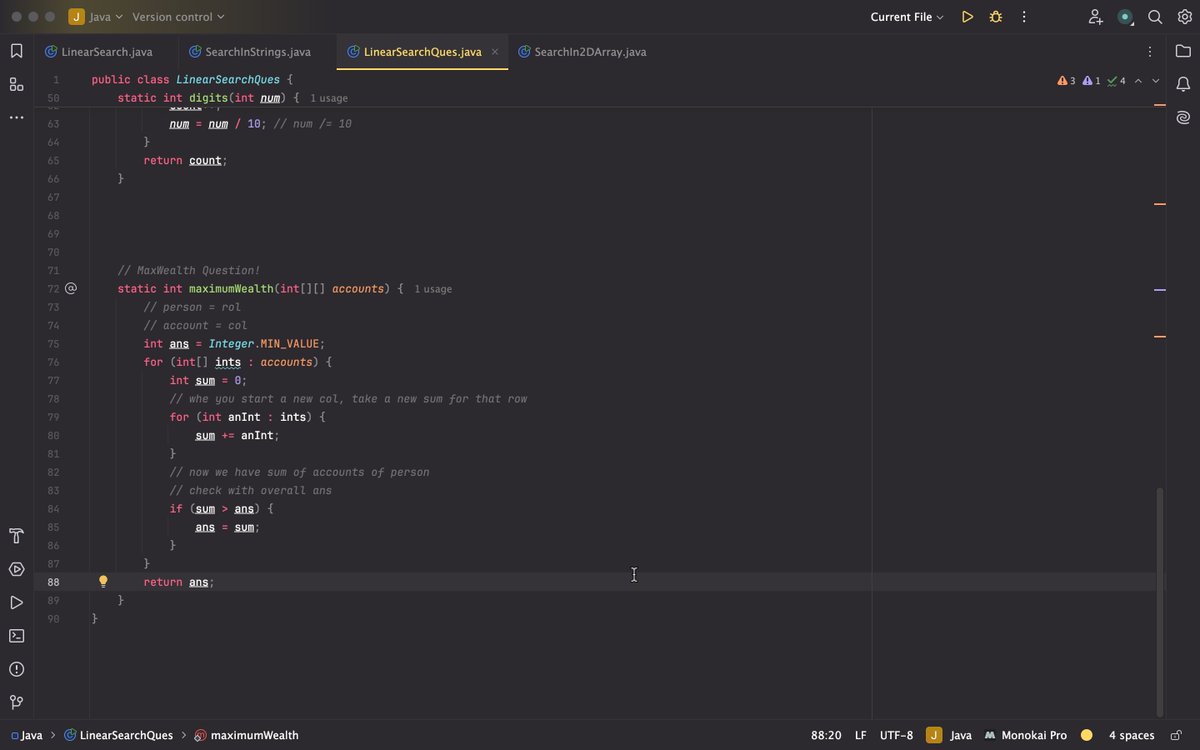
Task: Open Search Everywhere magnifier
Action: point(1155,17)
